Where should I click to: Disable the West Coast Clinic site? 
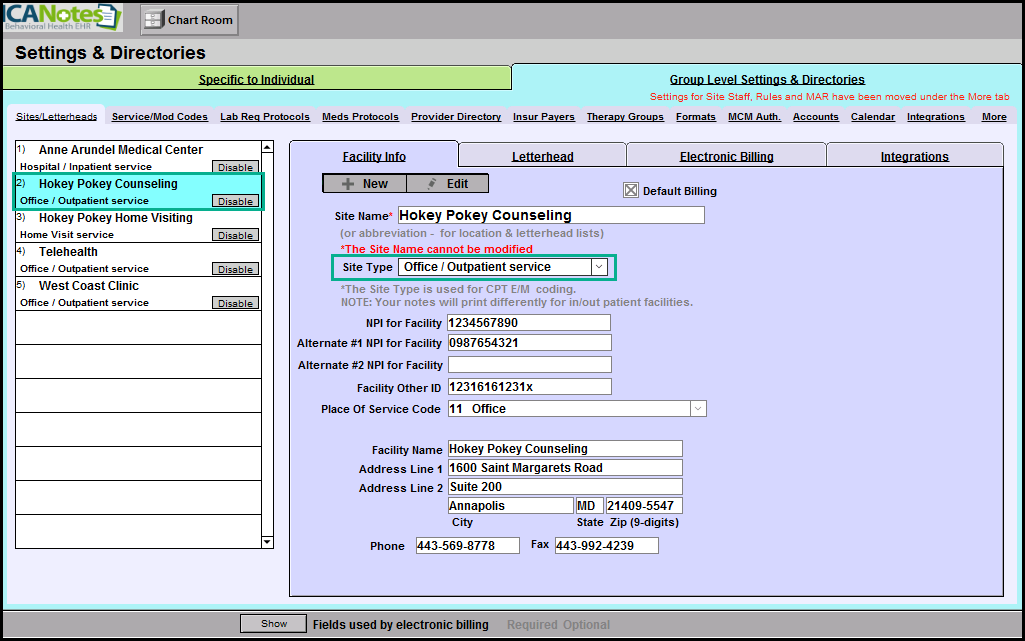235,303
